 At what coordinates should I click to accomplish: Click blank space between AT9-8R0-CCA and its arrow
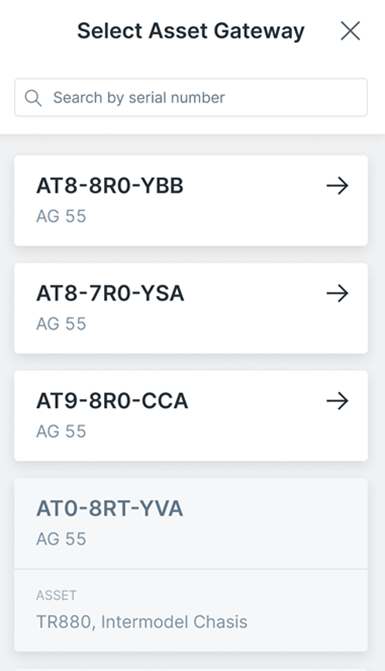[257, 401]
